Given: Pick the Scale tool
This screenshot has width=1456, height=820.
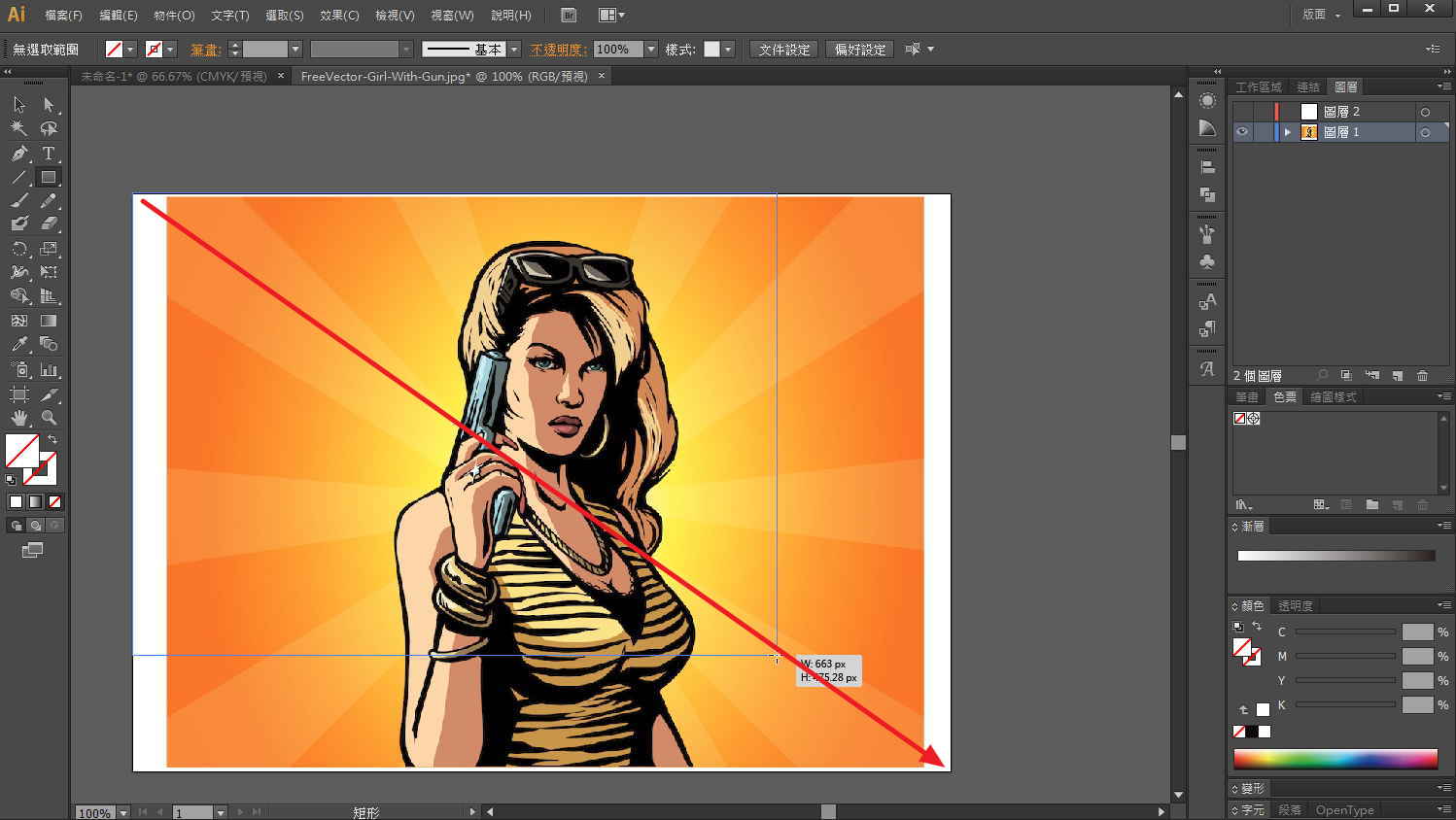Looking at the screenshot, I should click(49, 249).
